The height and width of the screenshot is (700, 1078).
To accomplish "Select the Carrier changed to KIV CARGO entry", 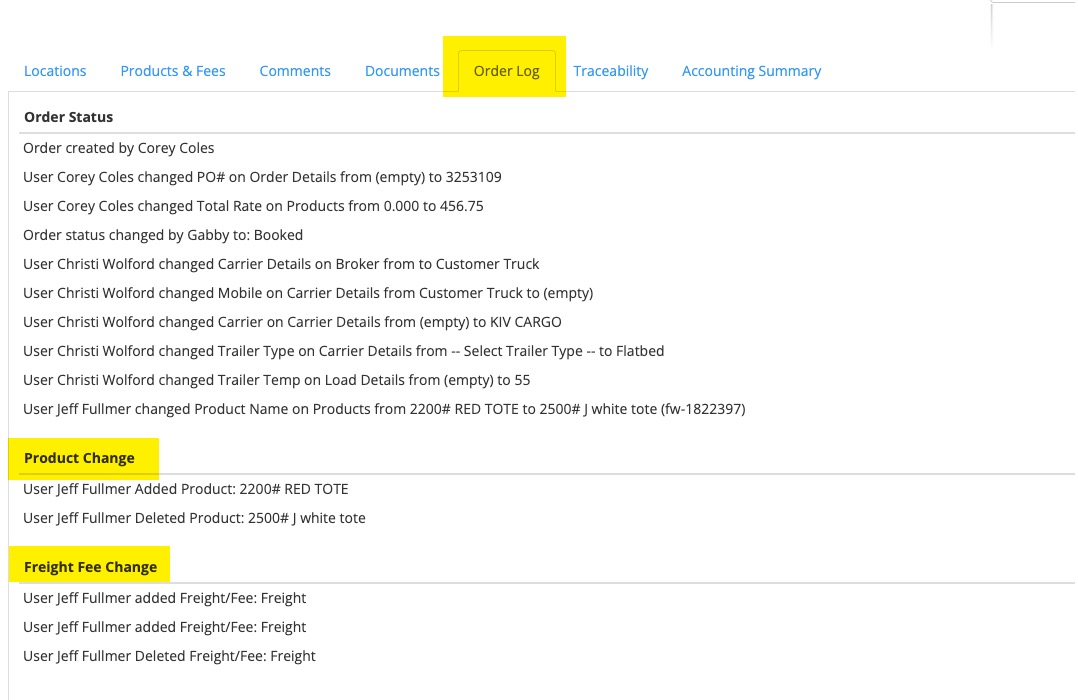I will click(292, 322).
